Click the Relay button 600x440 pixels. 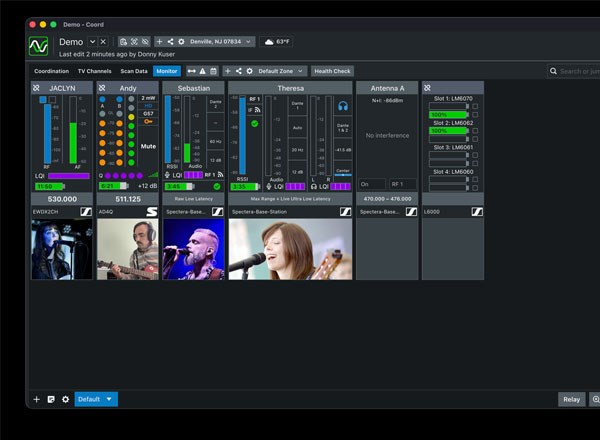click(571, 399)
